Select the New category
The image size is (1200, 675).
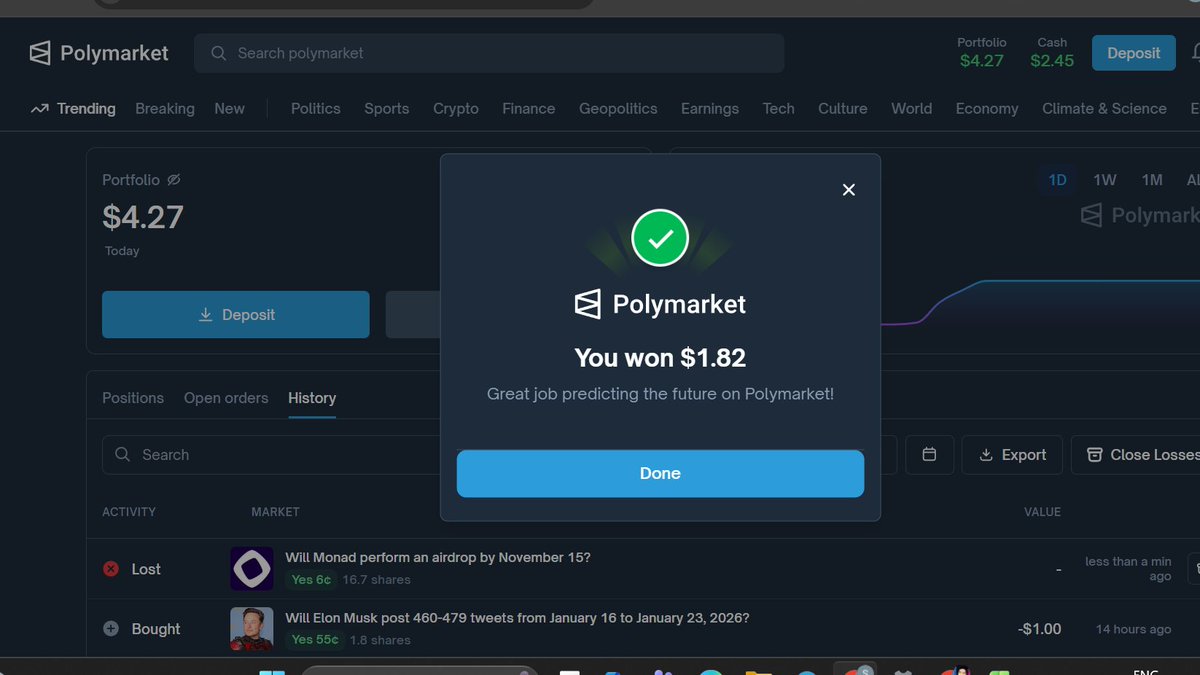[x=229, y=109]
